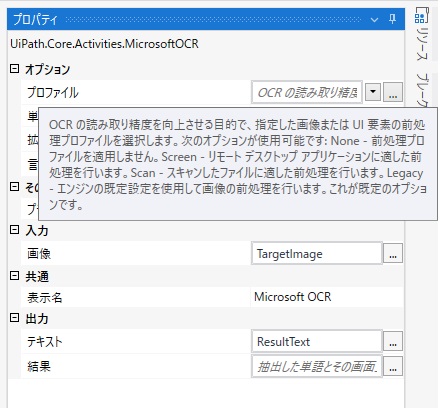Collapse the オプション section
The width and height of the screenshot is (440, 408).
click(14, 69)
